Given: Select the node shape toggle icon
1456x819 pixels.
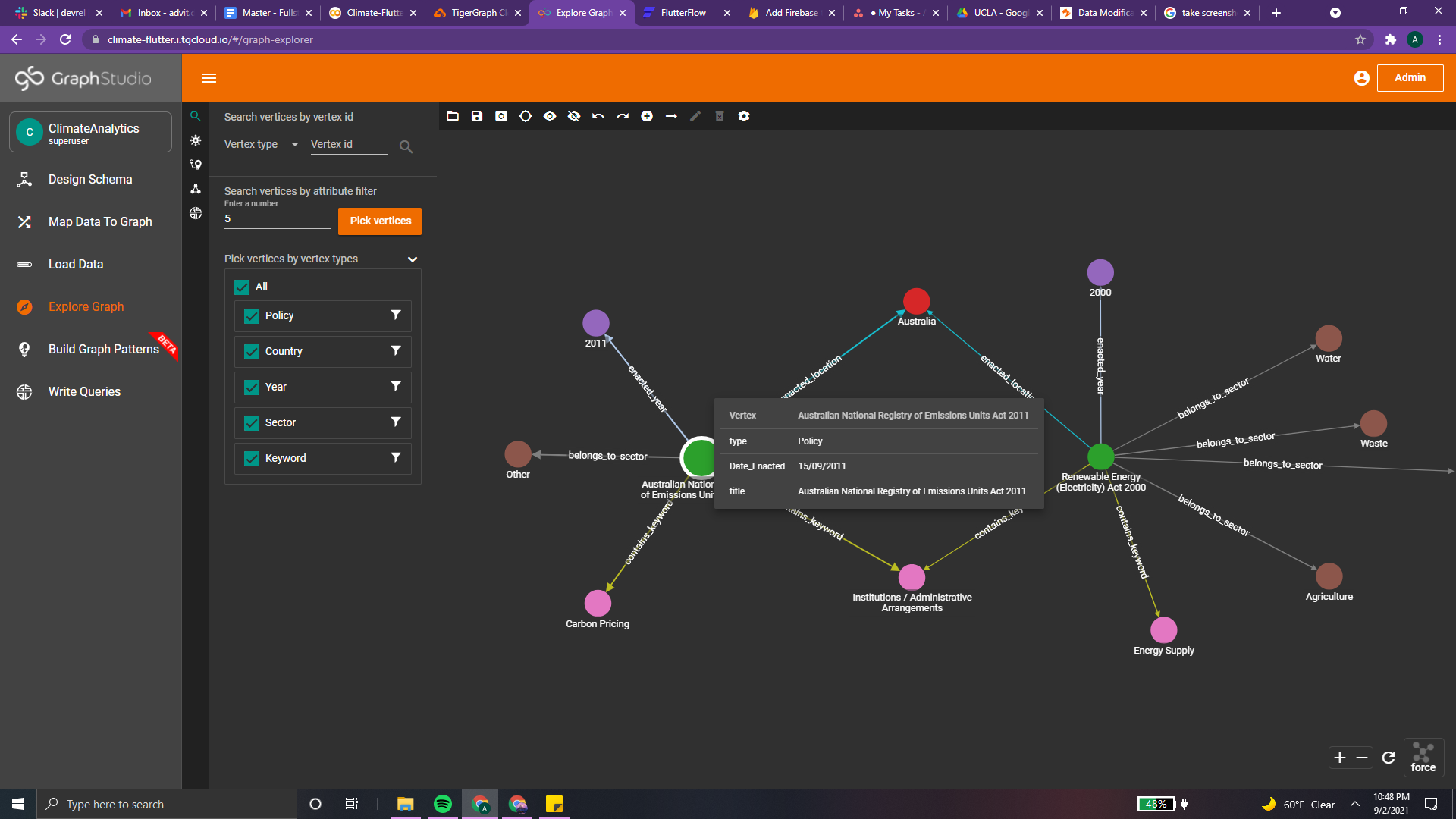Looking at the screenshot, I should (526, 116).
